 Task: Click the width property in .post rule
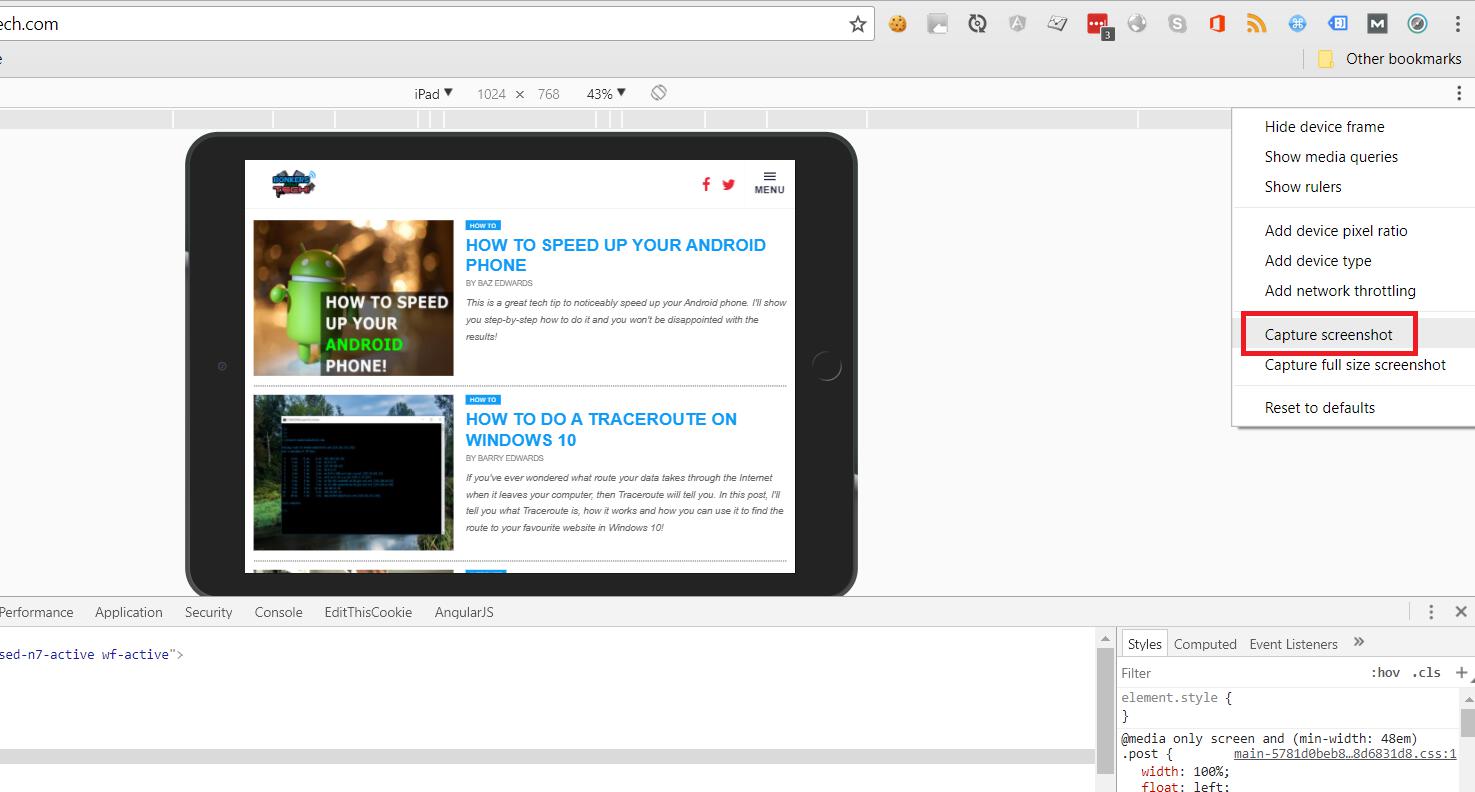tap(1160, 771)
